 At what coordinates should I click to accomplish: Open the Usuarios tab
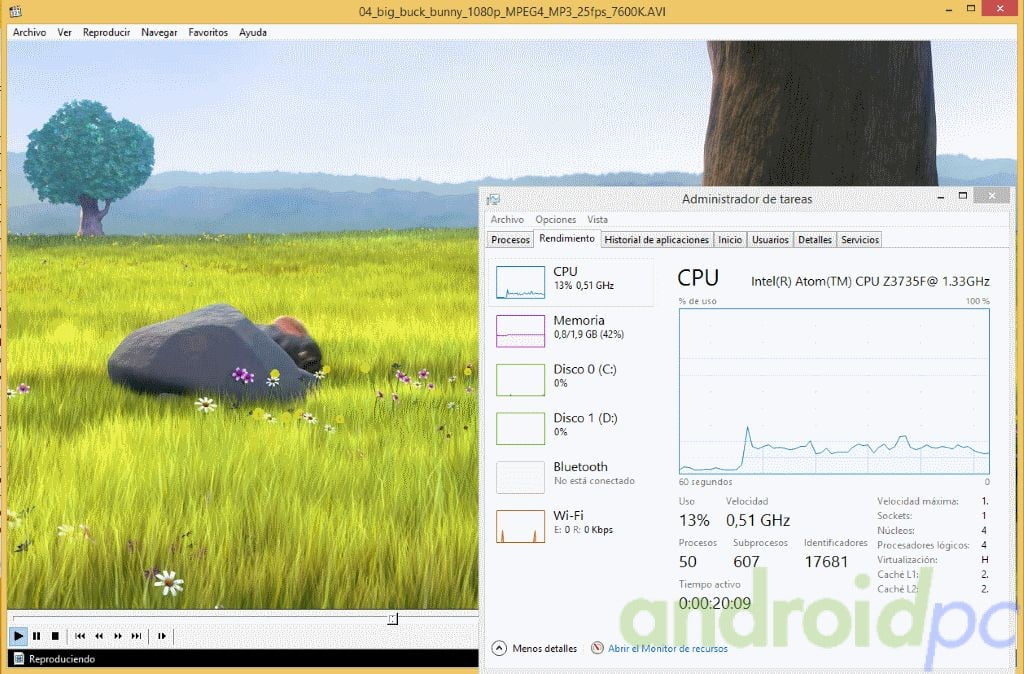click(x=770, y=240)
